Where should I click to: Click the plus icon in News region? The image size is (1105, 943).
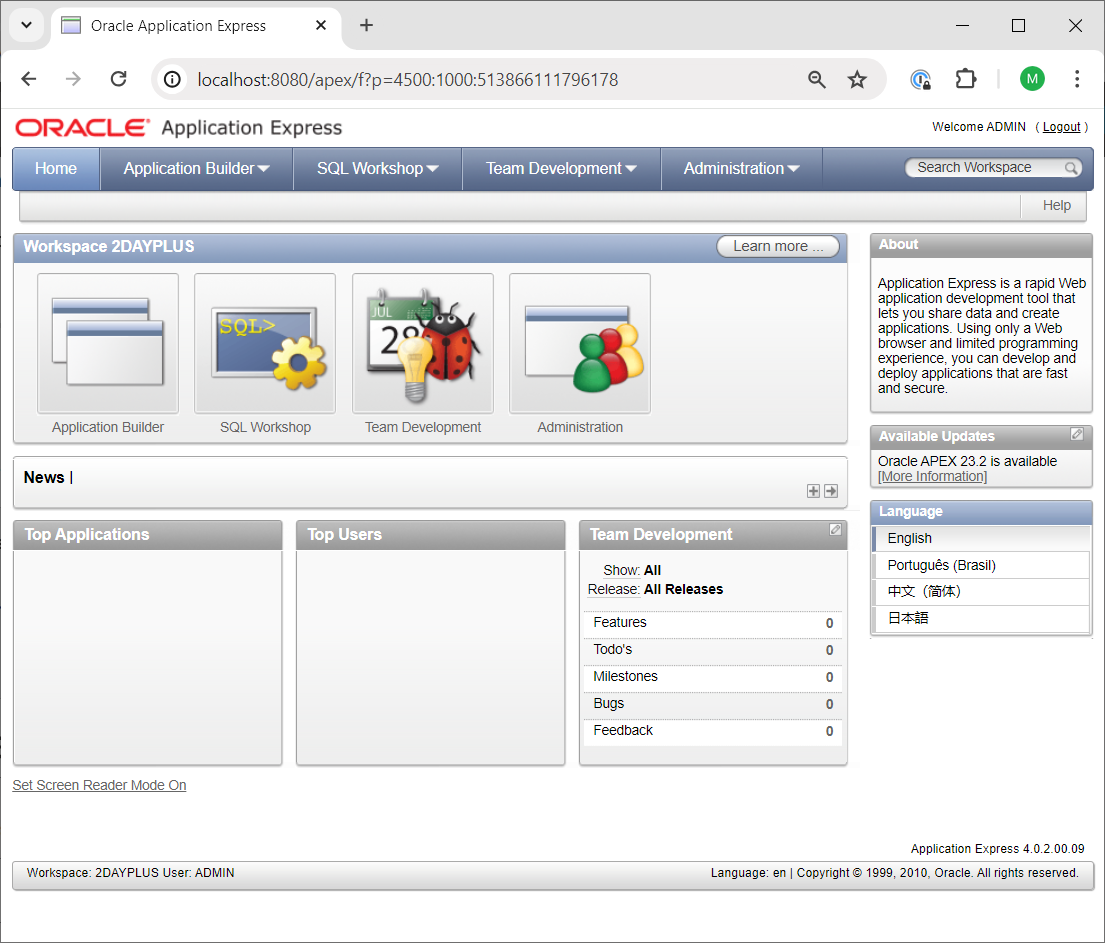(813, 491)
